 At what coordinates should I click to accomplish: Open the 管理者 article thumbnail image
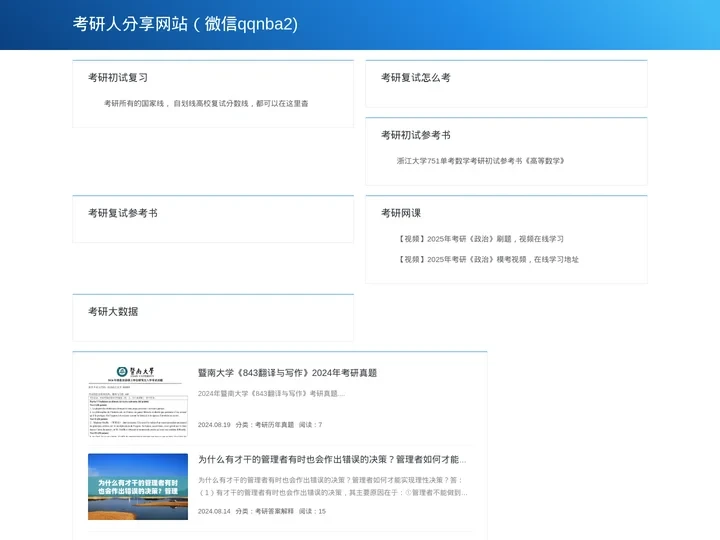coord(138,487)
